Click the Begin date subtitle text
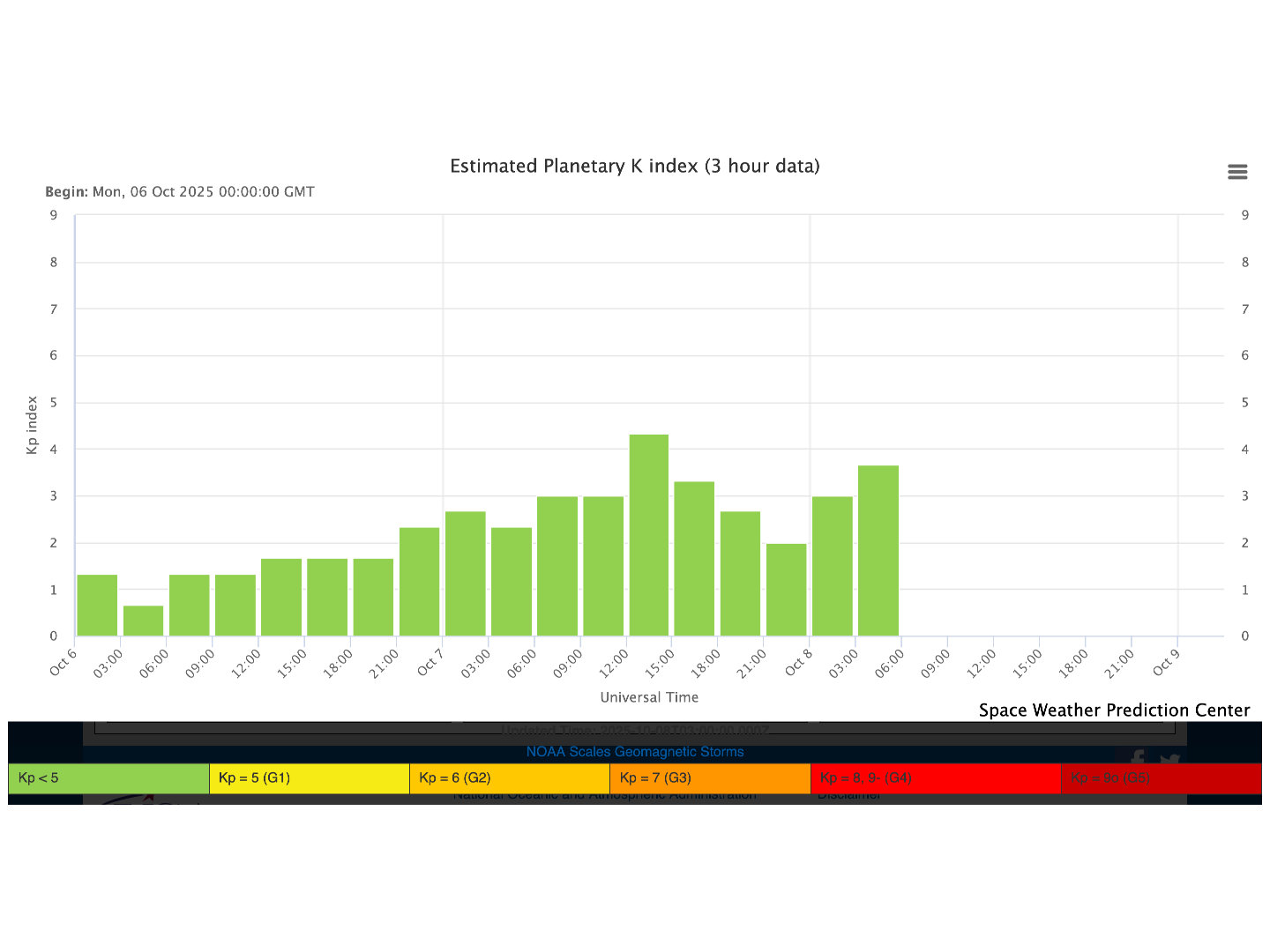This screenshot has width=1270, height=952. click(180, 192)
